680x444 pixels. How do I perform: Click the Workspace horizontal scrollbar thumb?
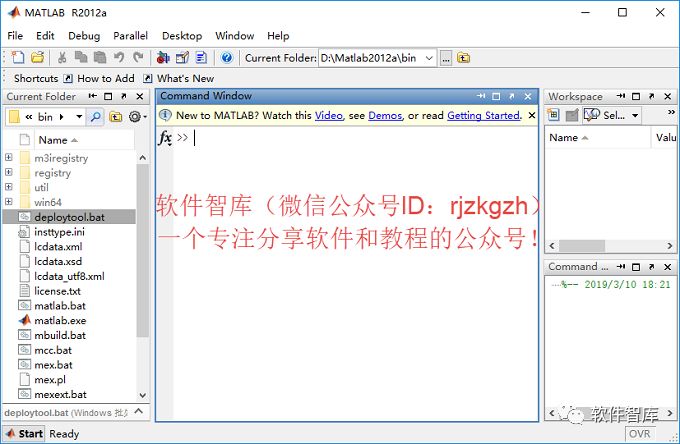(582, 246)
